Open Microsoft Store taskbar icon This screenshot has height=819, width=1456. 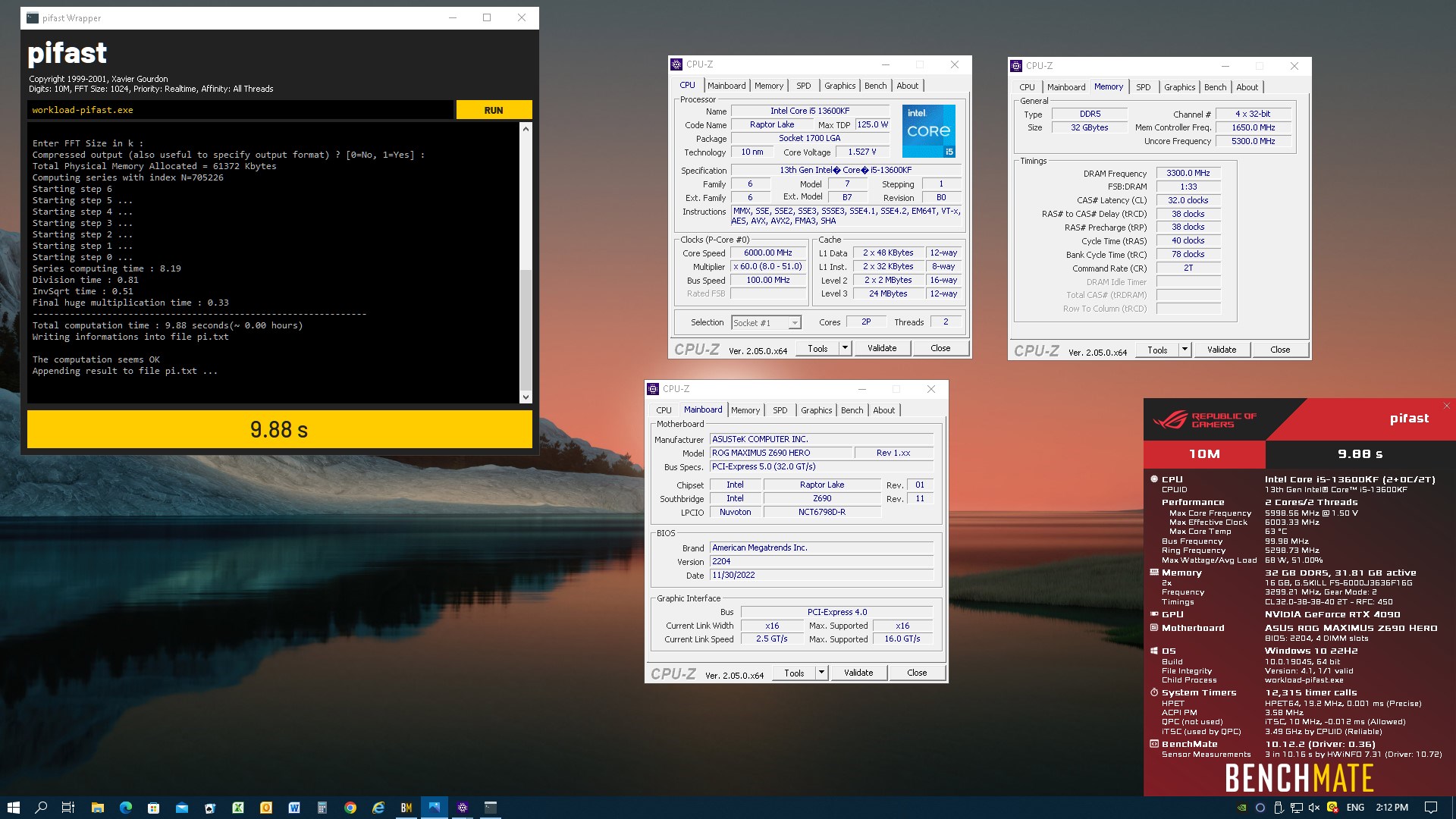(x=154, y=808)
